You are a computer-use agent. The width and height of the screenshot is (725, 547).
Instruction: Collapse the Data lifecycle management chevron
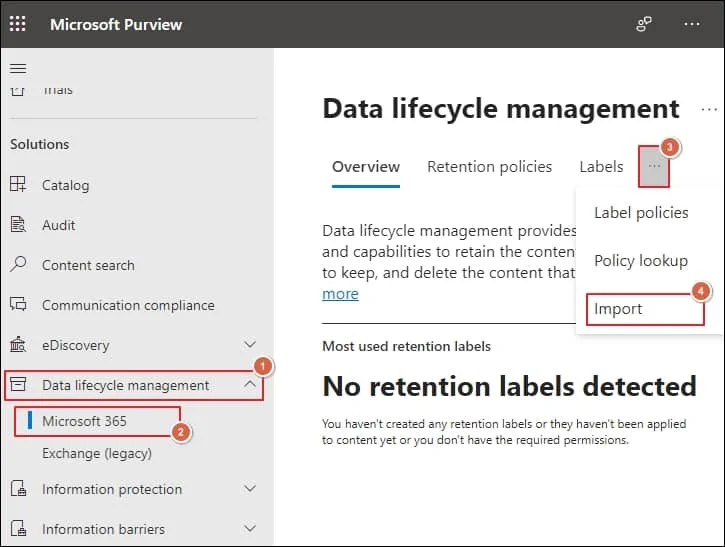coord(250,384)
